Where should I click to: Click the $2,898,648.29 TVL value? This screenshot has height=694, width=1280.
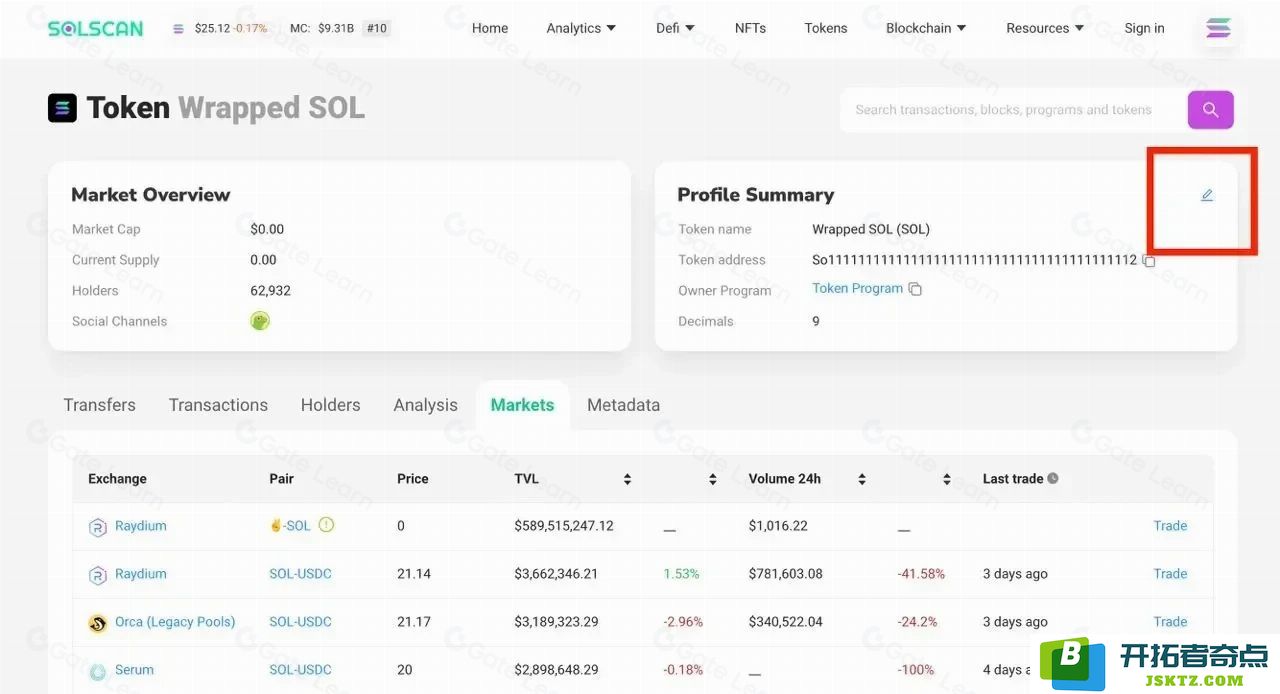click(x=556, y=670)
